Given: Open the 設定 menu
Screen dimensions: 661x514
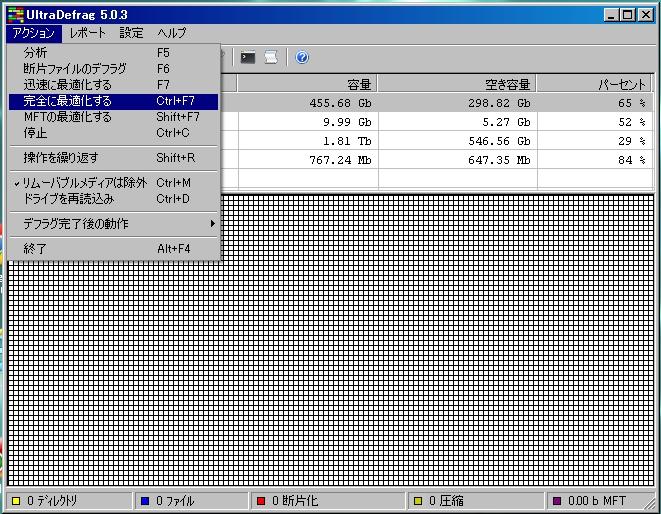Looking at the screenshot, I should (x=131, y=33).
